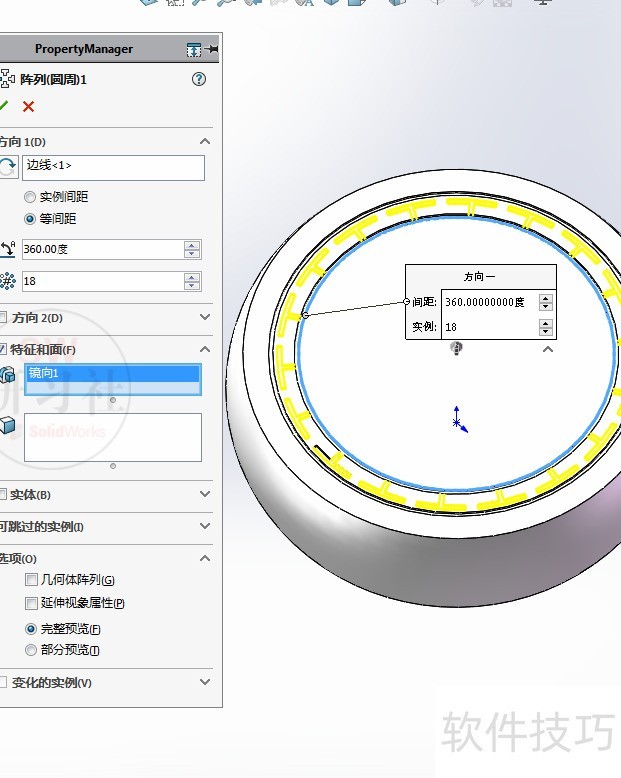Select 完整预览(F) radio button
The height and width of the screenshot is (778, 621).
point(31,629)
